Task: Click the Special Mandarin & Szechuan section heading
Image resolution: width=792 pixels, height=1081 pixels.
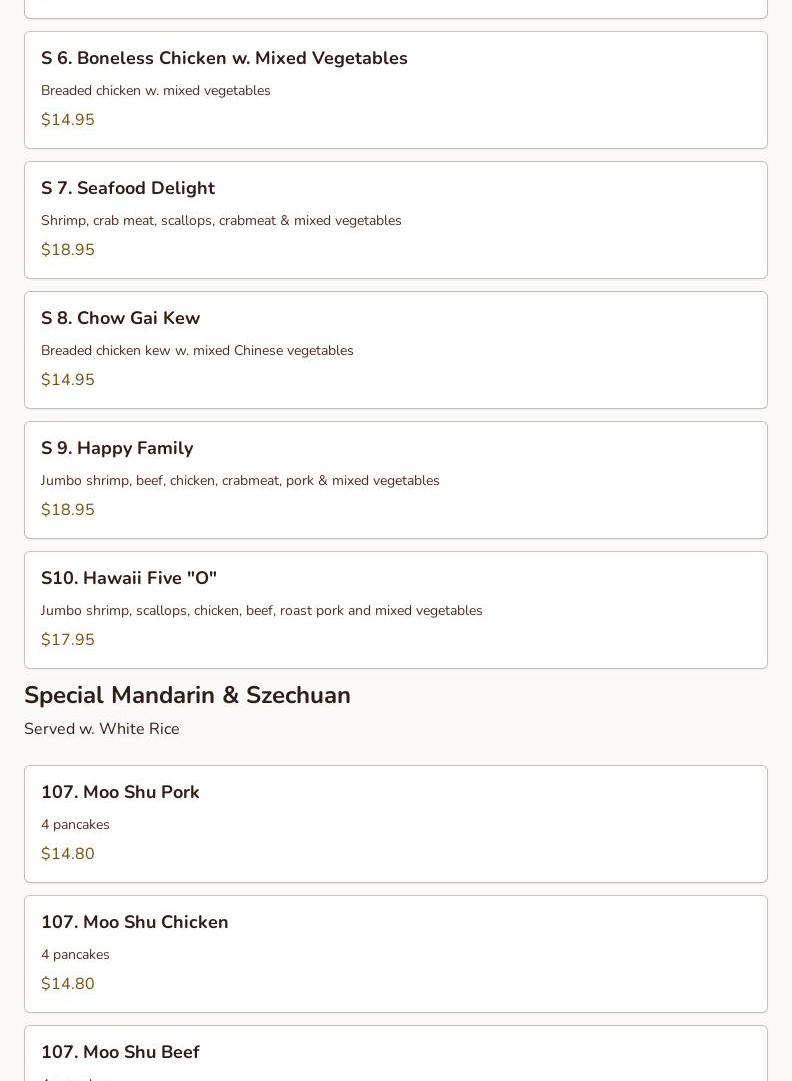Action: 187,696
